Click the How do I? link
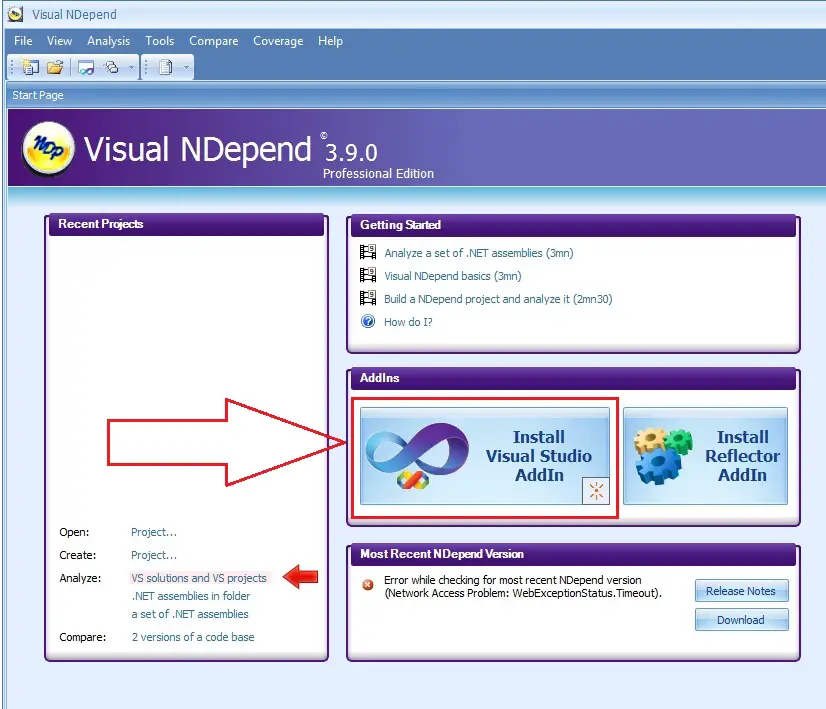This screenshot has width=826, height=709. 408,322
